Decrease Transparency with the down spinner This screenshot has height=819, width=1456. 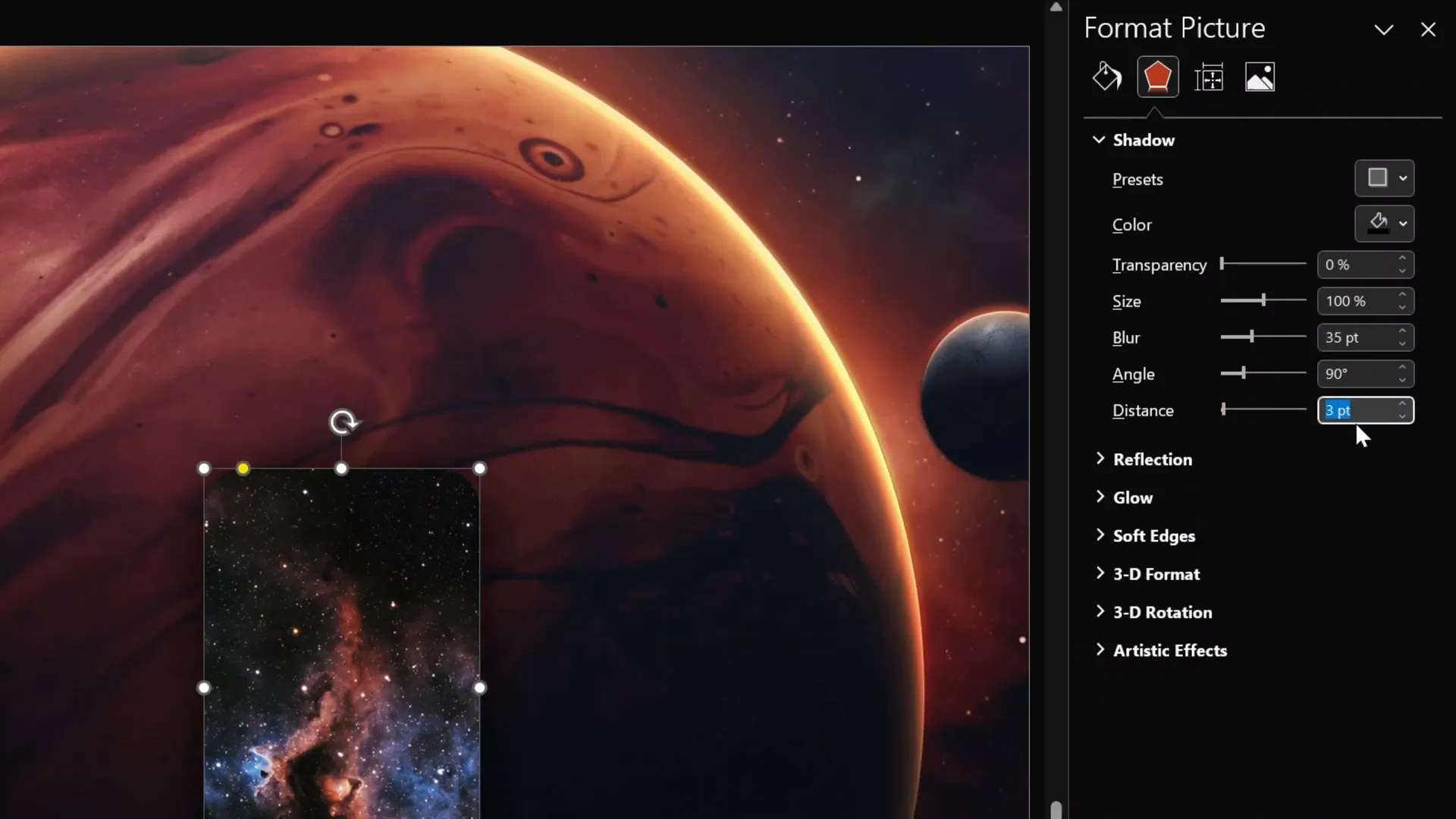click(1402, 271)
